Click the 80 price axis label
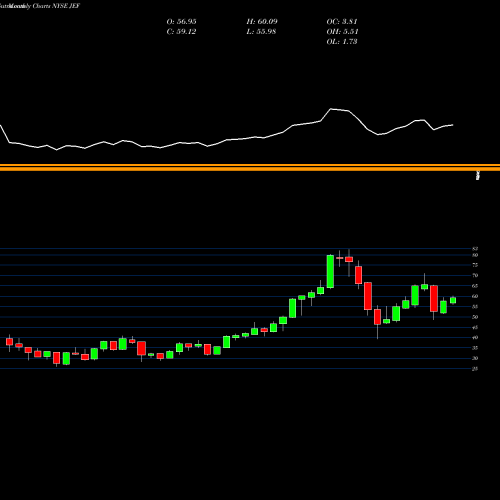 (x=475, y=255)
